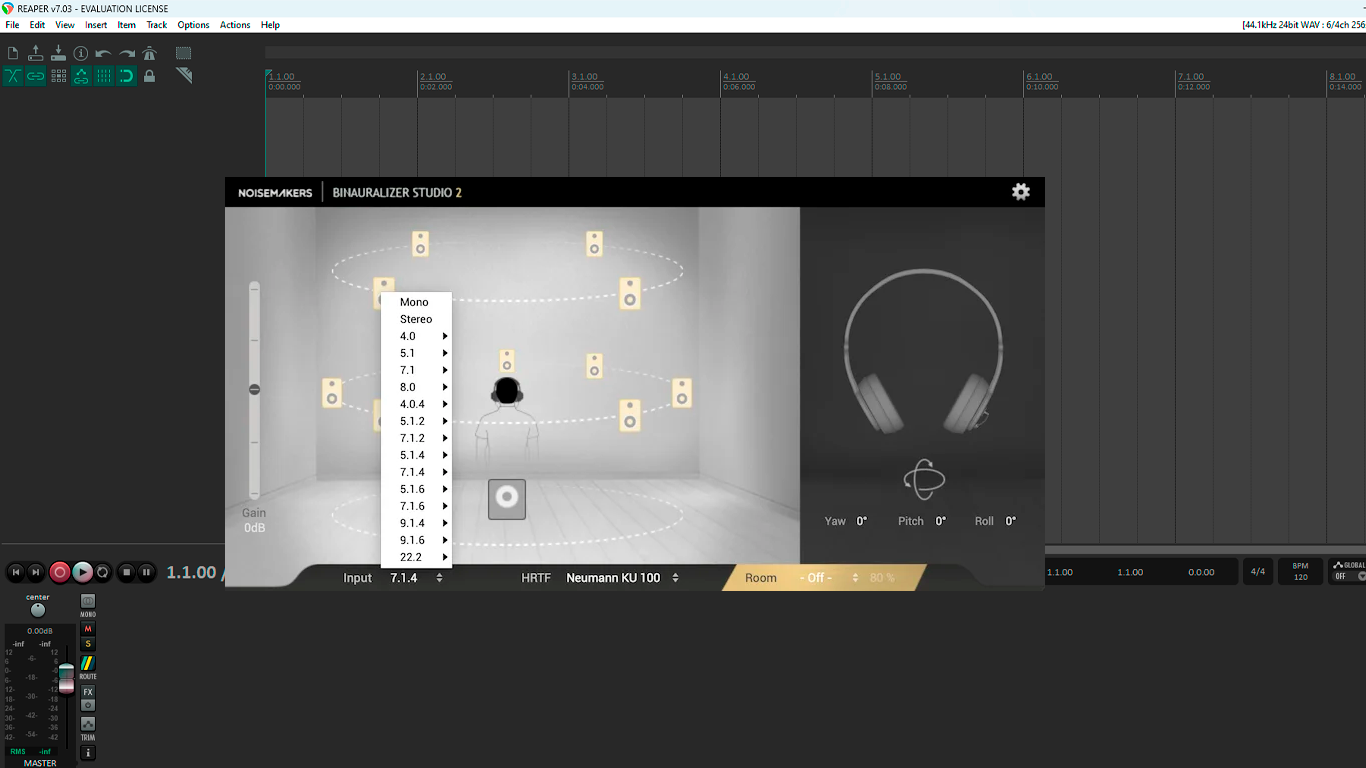1366x768 pixels.
Task: Click the BPM 120 tempo box
Action: 1301,572
